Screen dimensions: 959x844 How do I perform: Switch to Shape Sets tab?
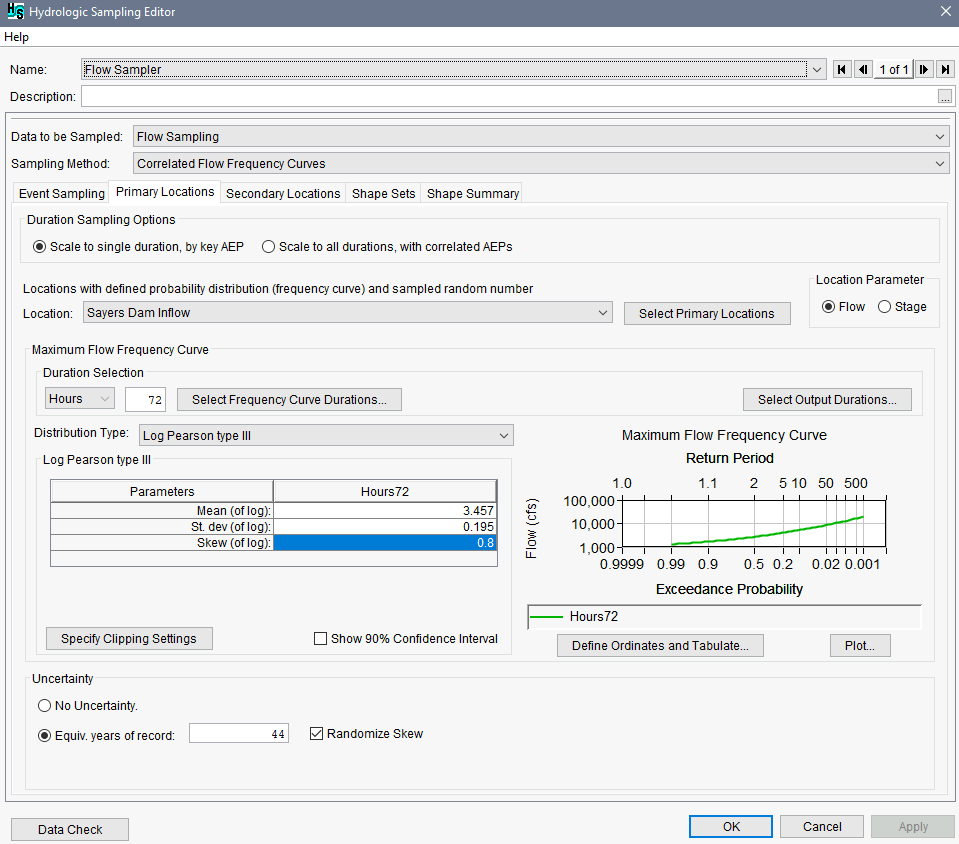pyautogui.click(x=383, y=193)
